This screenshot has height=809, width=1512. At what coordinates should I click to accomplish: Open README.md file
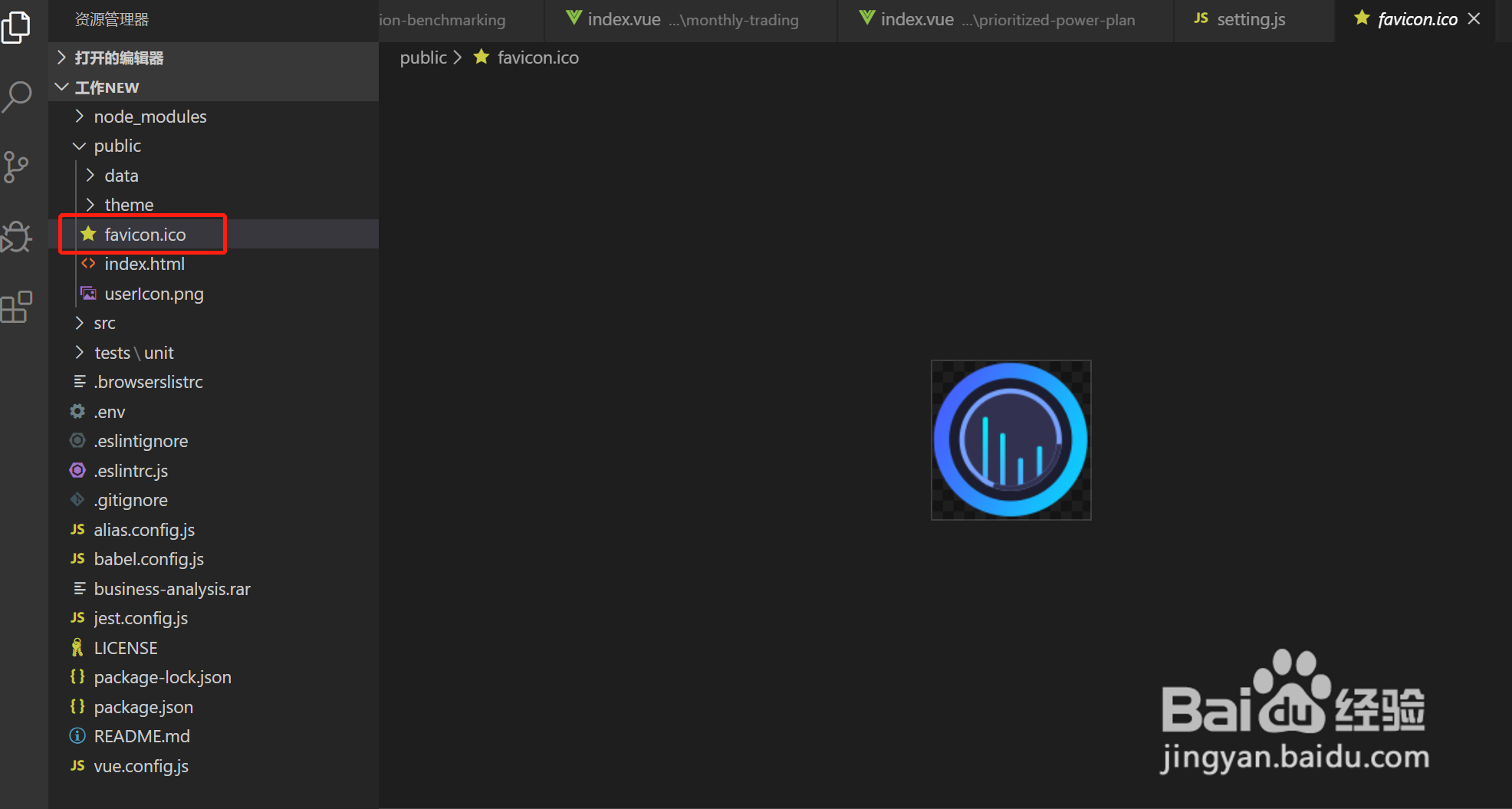213,736
